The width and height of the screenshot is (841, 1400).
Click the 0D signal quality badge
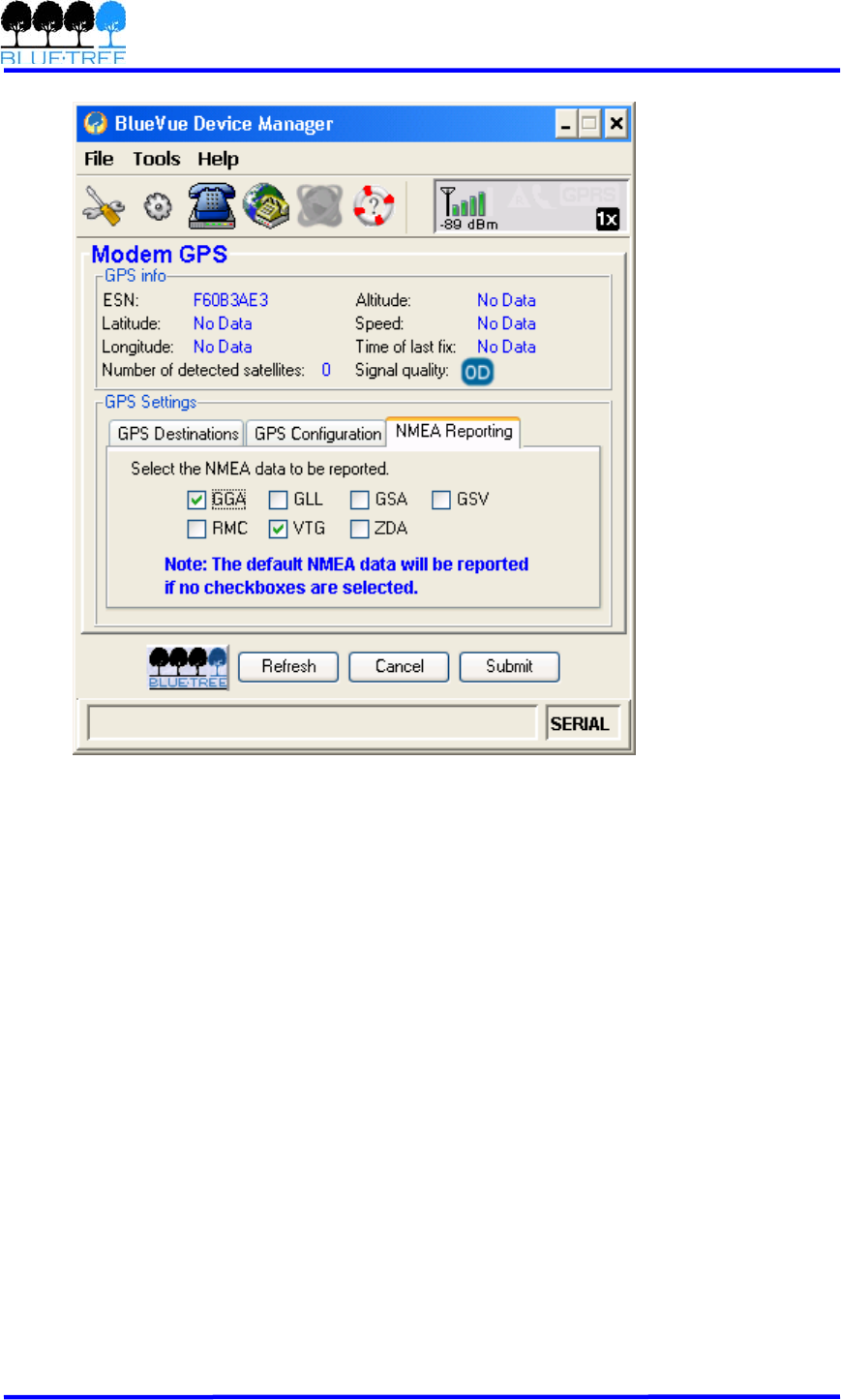coord(477,372)
